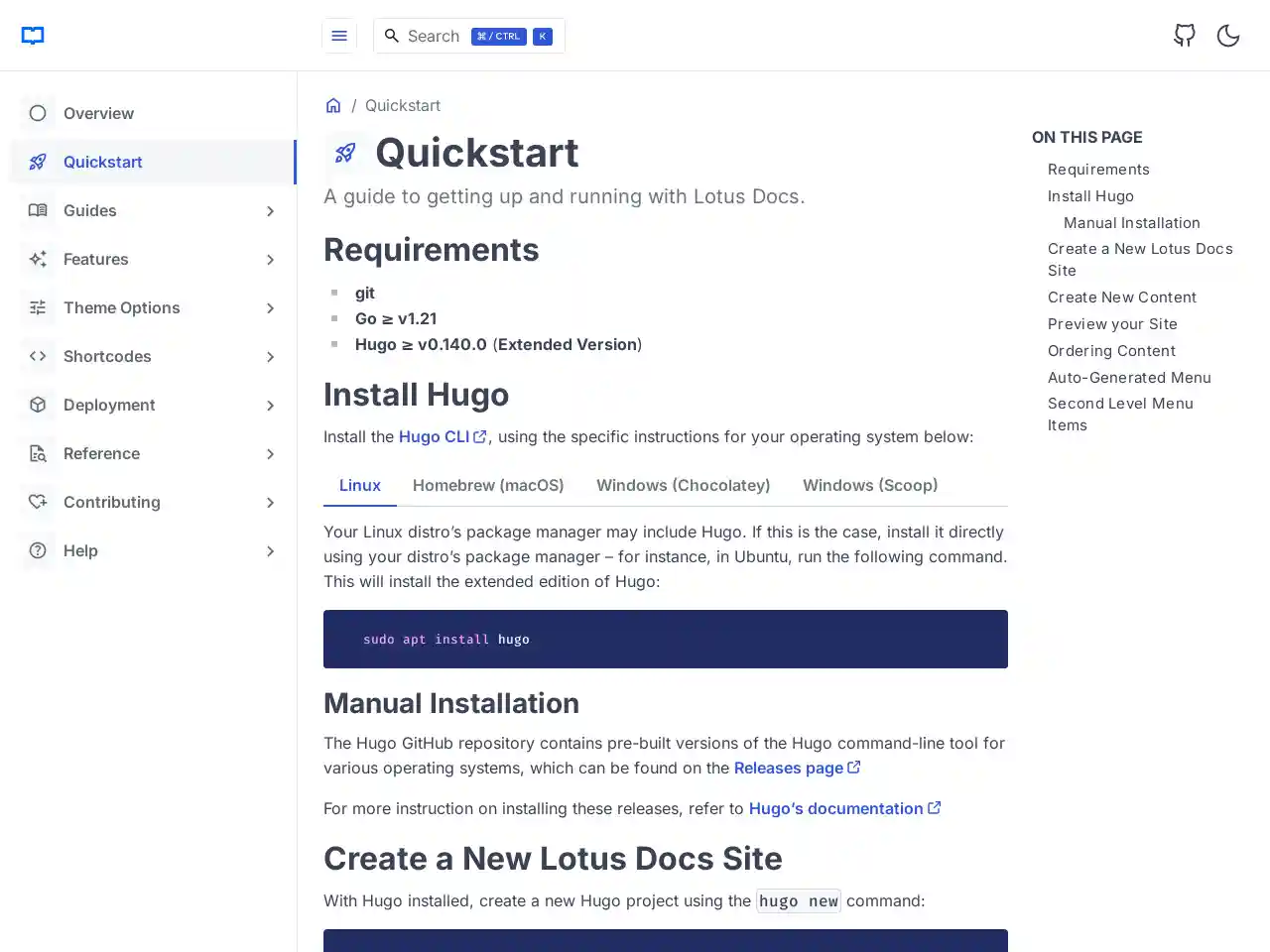Switch to the Homebrew (macOS) tab
The height and width of the screenshot is (952, 1270).
point(488,485)
